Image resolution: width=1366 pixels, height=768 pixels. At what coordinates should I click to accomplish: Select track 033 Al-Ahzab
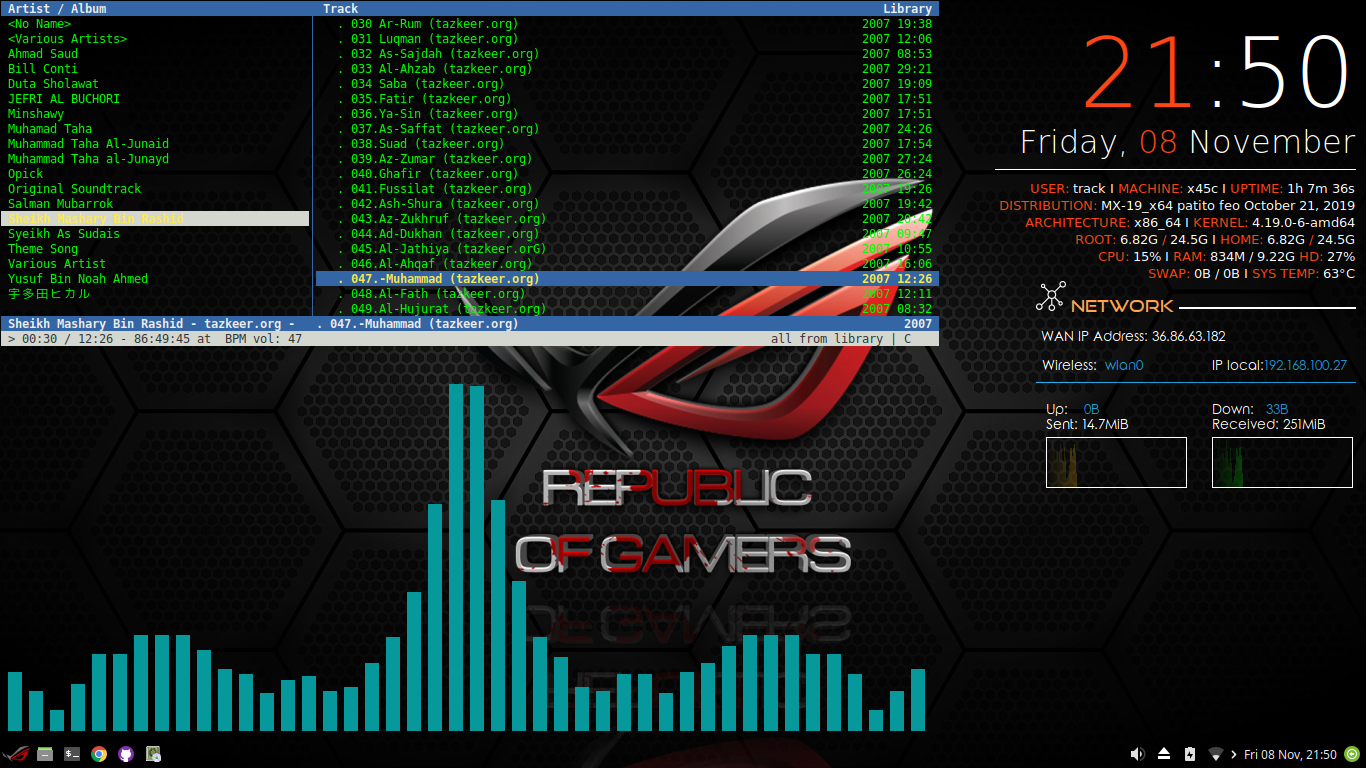coord(627,68)
